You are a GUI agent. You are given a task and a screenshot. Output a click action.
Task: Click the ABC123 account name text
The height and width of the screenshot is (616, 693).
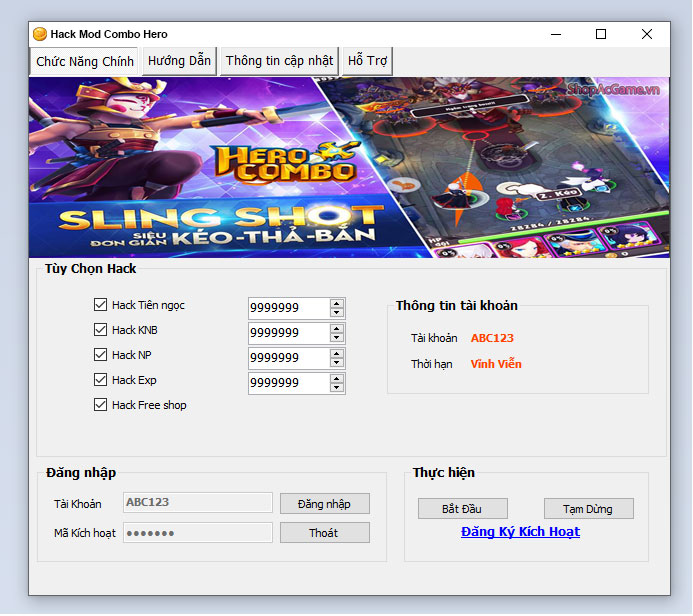(x=492, y=338)
